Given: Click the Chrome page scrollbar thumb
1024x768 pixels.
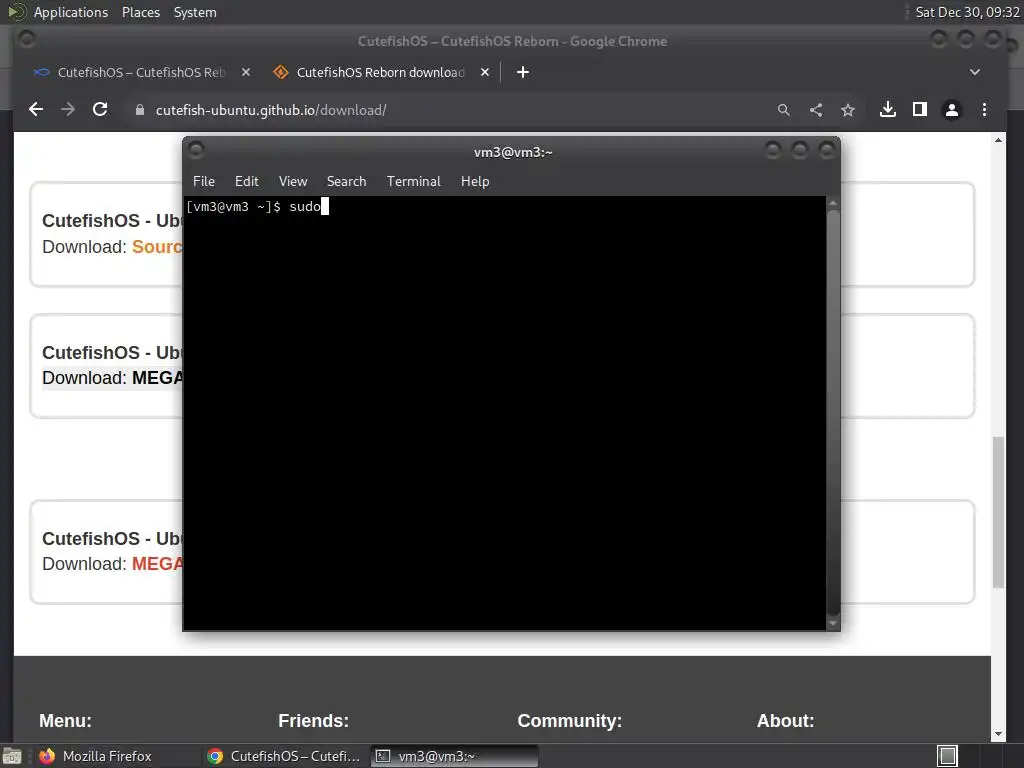Looking at the screenshot, I should [x=998, y=511].
